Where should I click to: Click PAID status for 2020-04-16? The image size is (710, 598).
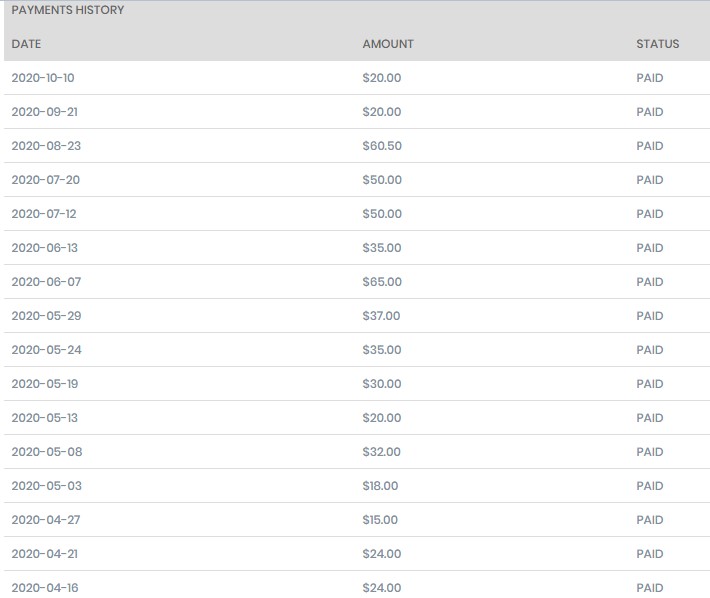pyautogui.click(x=650, y=588)
